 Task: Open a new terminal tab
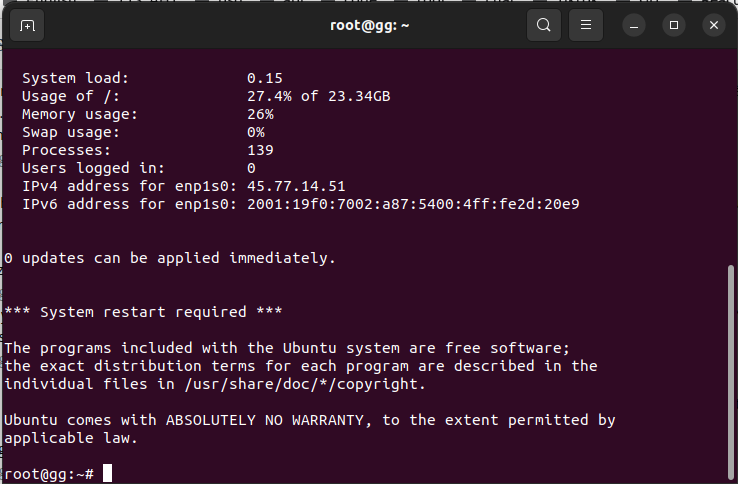[27, 25]
